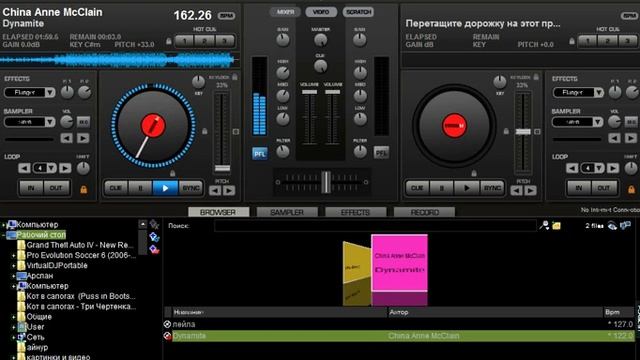The height and width of the screenshot is (360, 640).
Task: Click the left deck loop IN button
Action: [31, 188]
